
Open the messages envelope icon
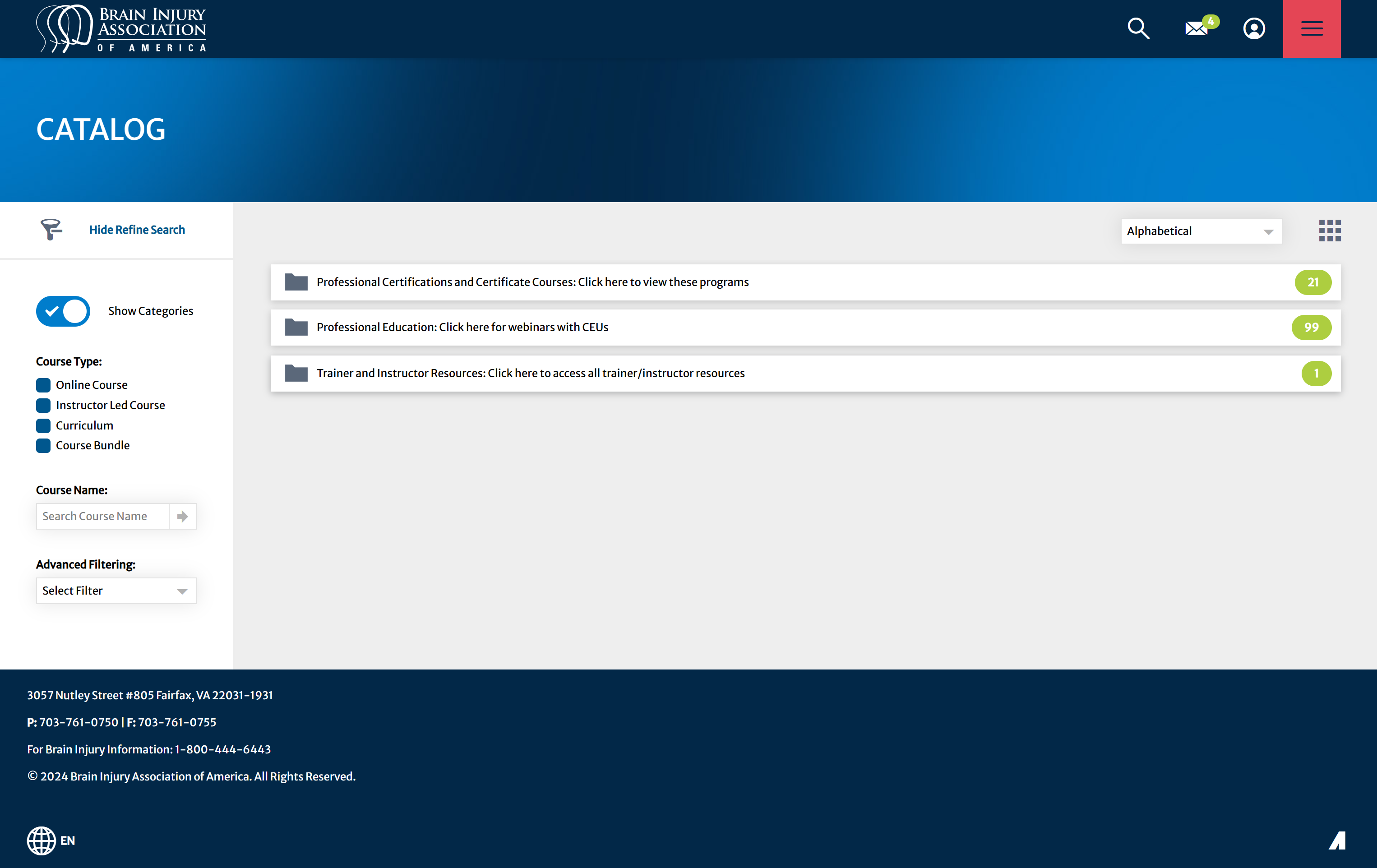coord(1196,28)
